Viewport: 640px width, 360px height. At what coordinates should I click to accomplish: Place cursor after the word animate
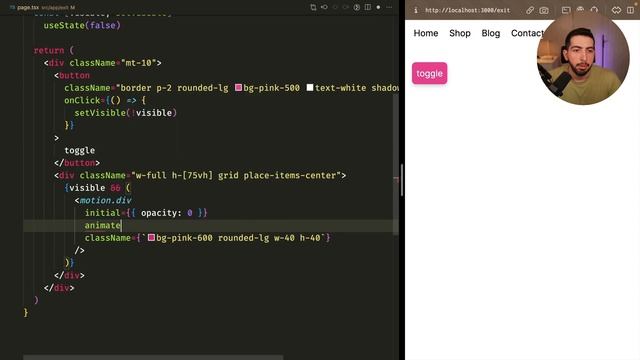[121, 225]
